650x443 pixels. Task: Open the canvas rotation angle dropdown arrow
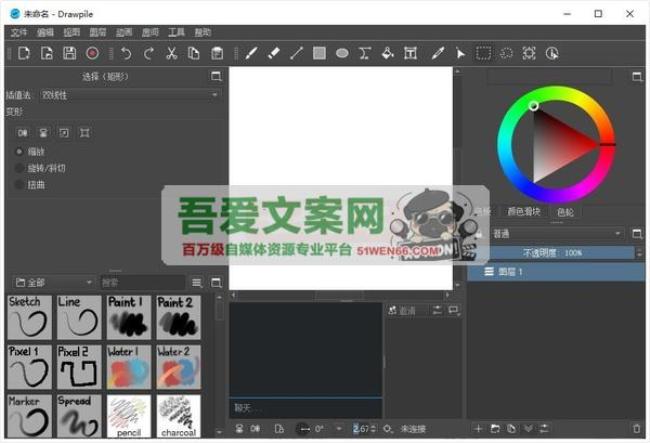click(x=339, y=428)
